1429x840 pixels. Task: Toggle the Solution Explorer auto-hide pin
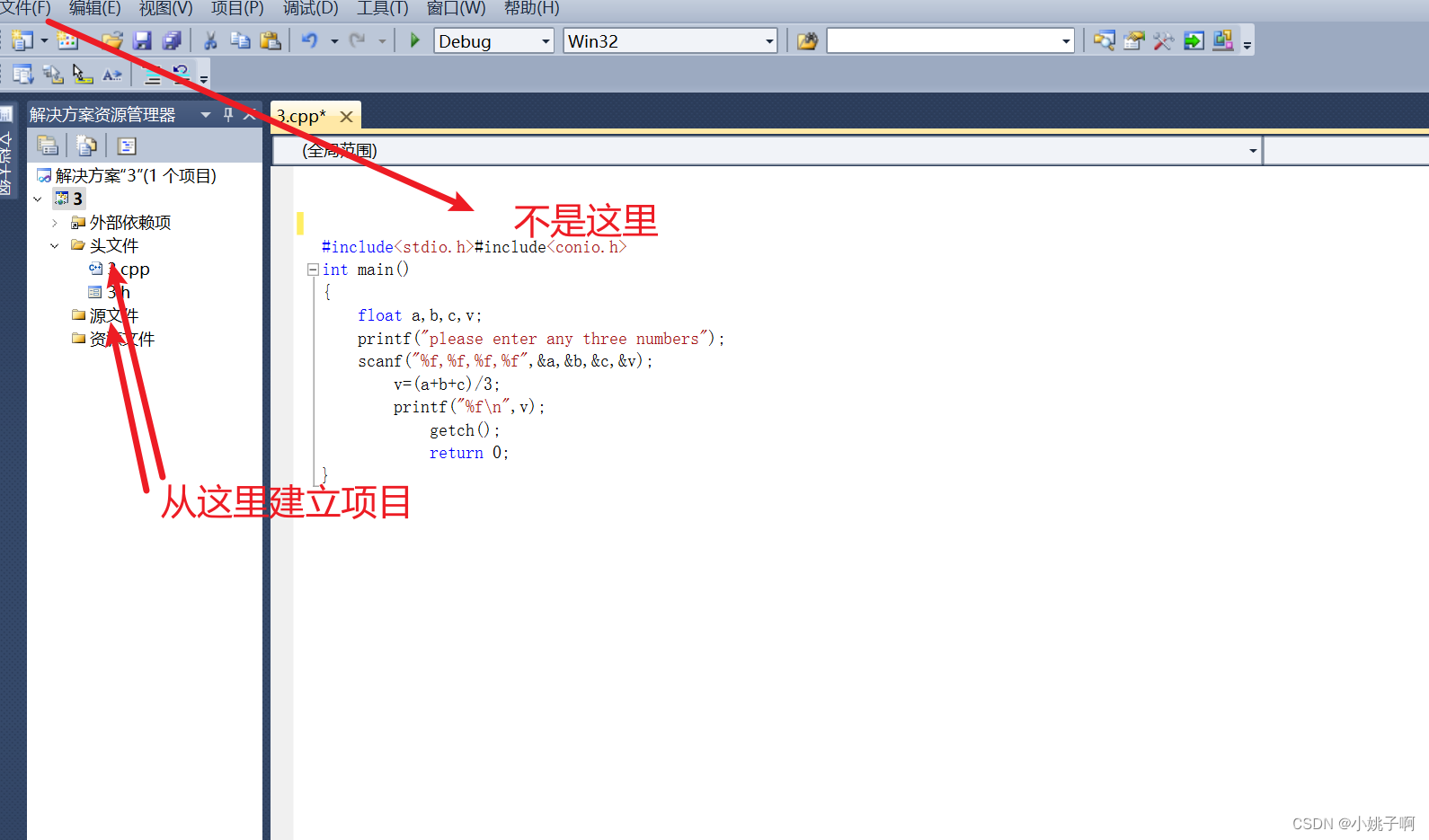pyautogui.click(x=228, y=115)
